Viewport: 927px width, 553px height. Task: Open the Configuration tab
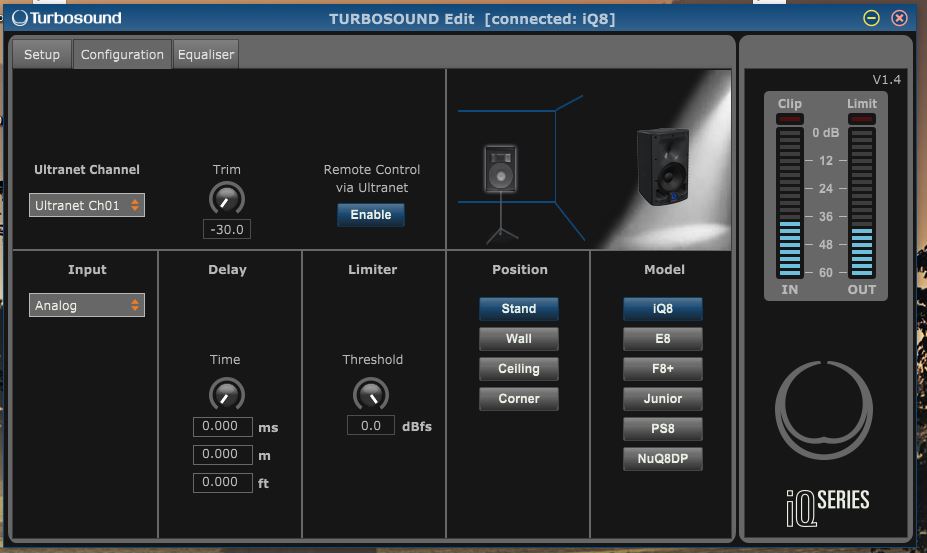click(122, 54)
